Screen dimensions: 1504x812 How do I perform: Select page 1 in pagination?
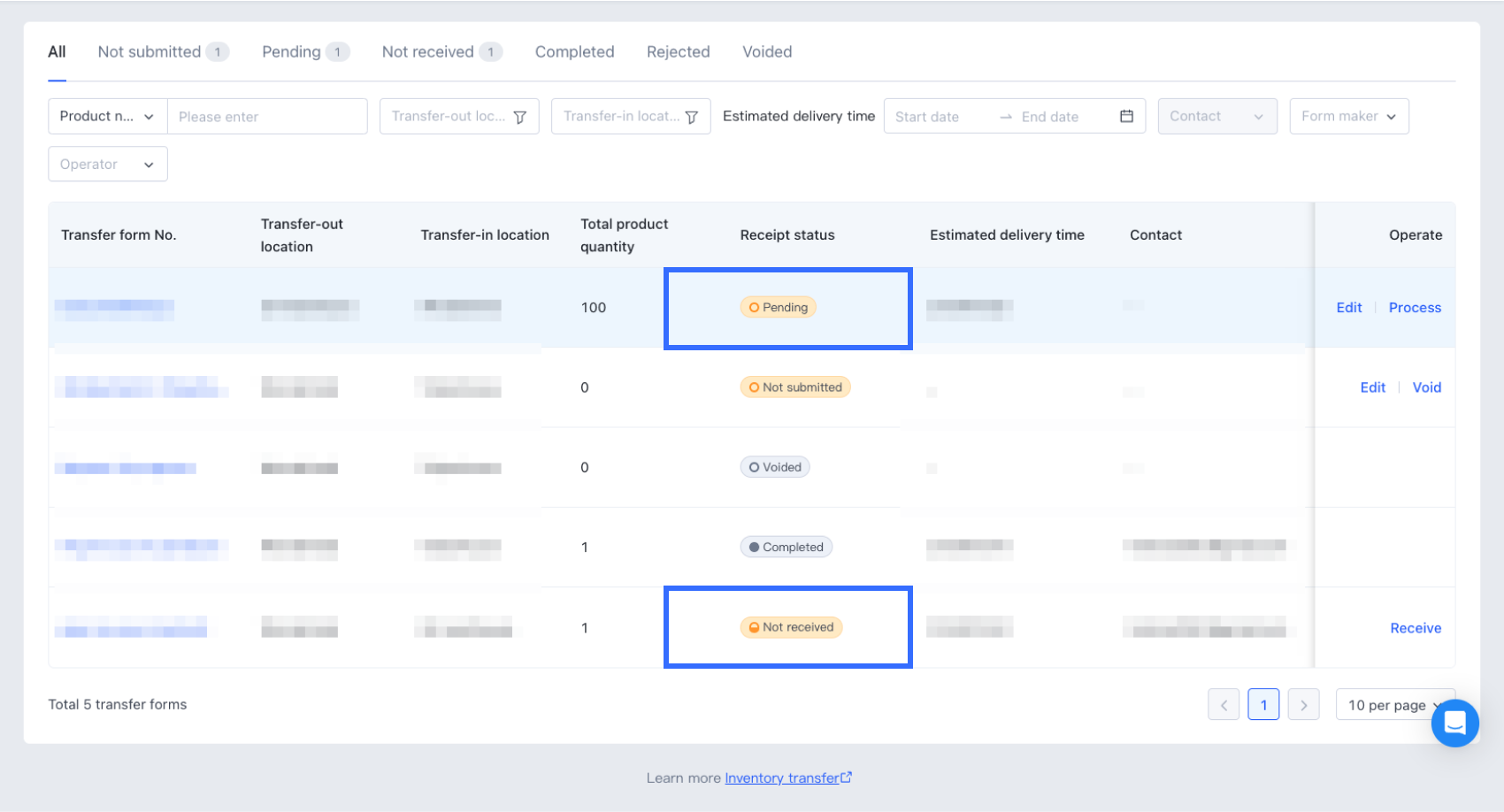point(1263,705)
